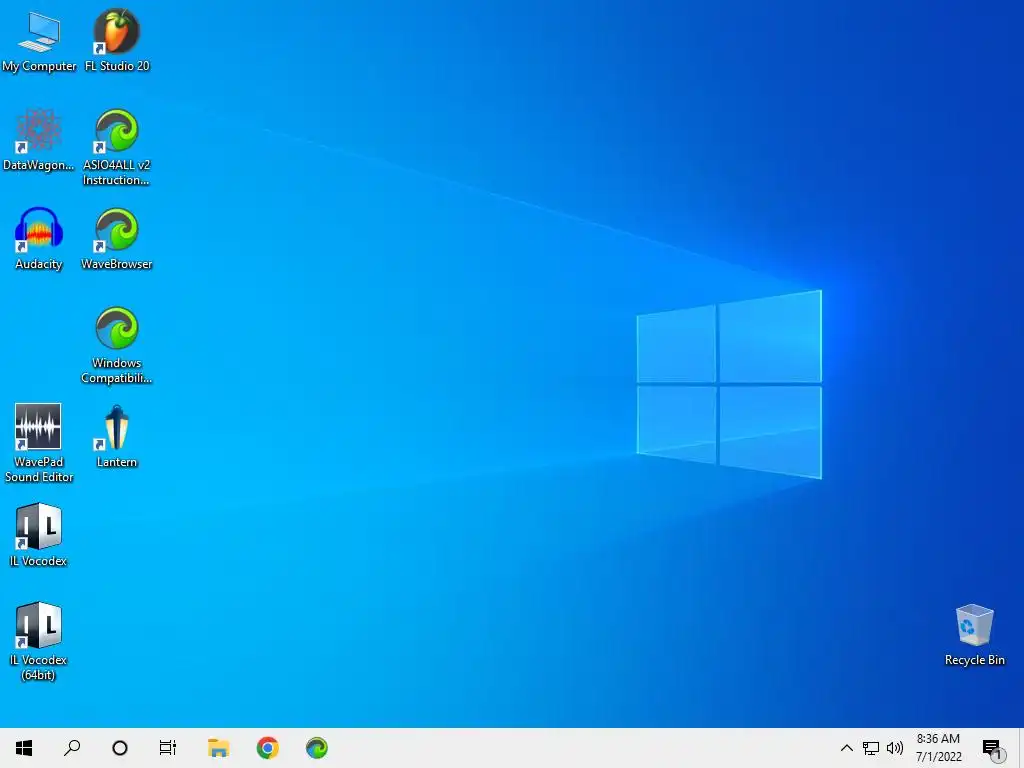Viewport: 1024px width, 768px height.
Task: Open taskbar search magnifier
Action: [72, 748]
